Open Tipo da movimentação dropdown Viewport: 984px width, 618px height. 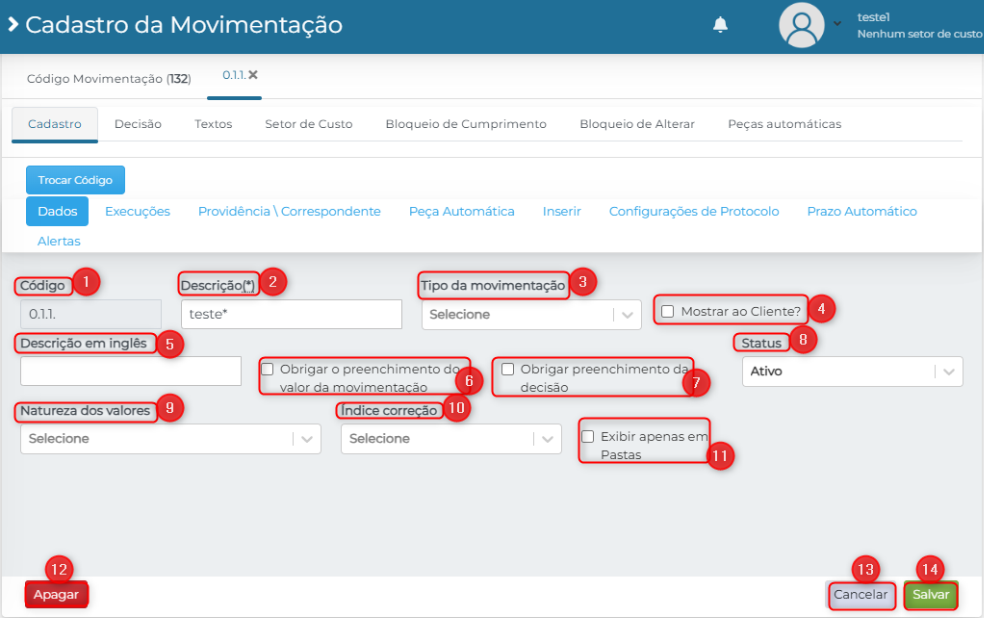point(532,314)
